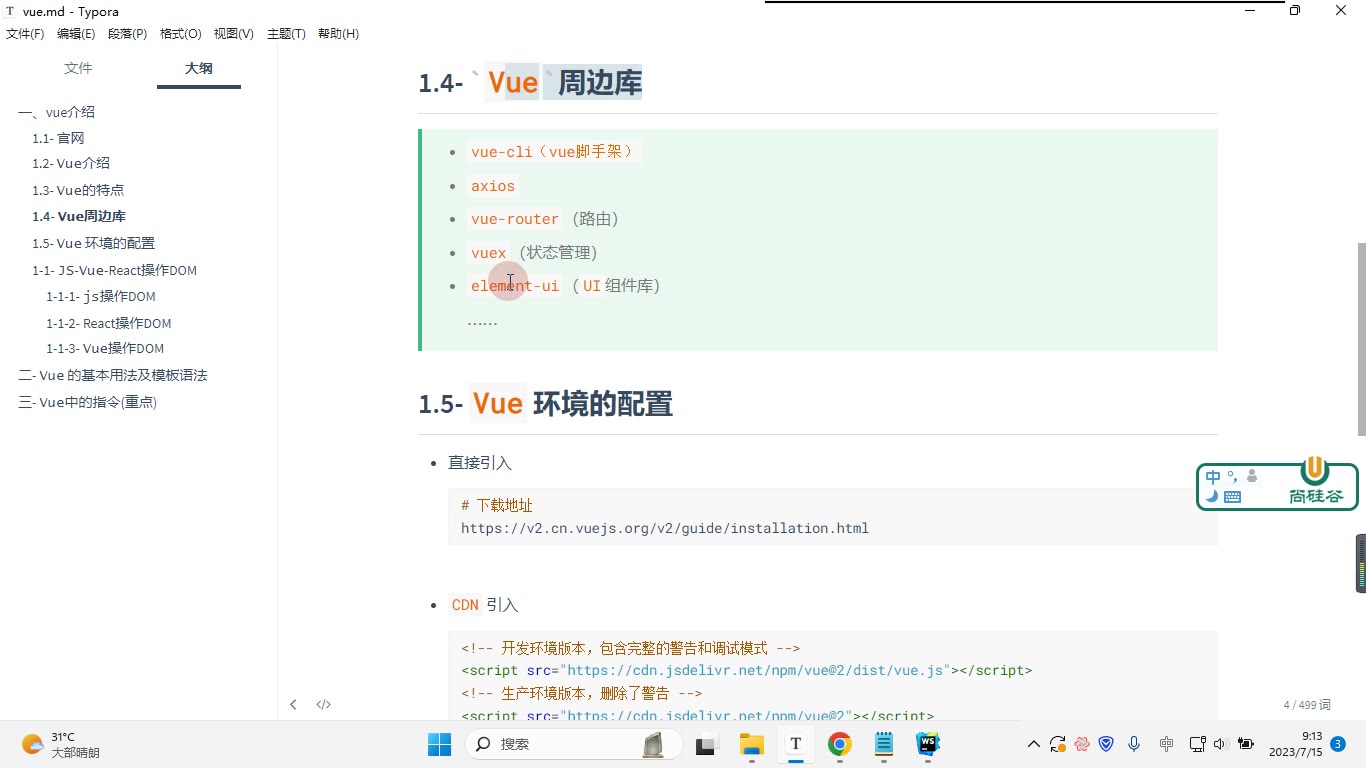Click the Windows Start button
1366x768 pixels.
pos(439,744)
